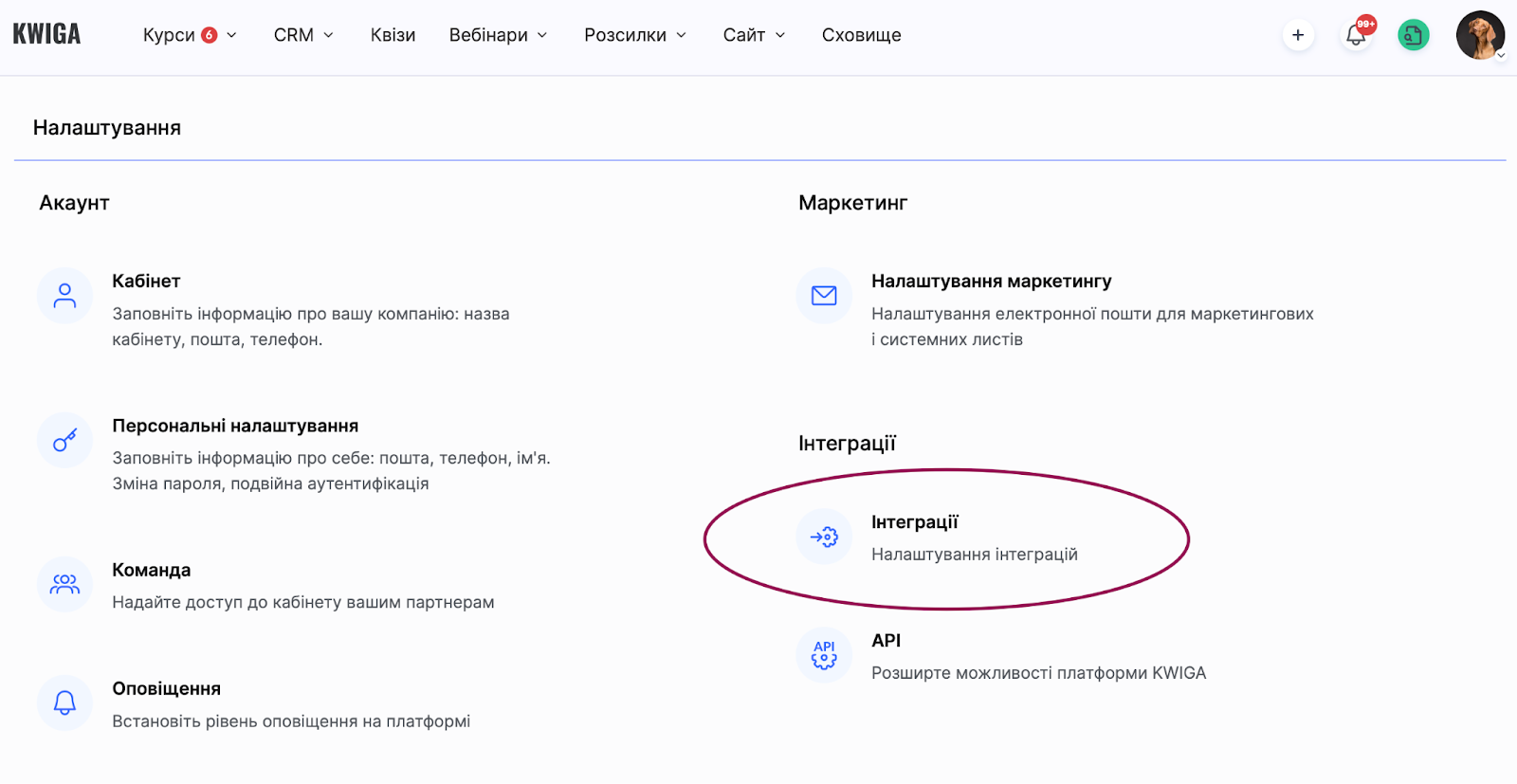Open the Команда team icon
Viewport: 1517px width, 784px height.
pyautogui.click(x=64, y=584)
